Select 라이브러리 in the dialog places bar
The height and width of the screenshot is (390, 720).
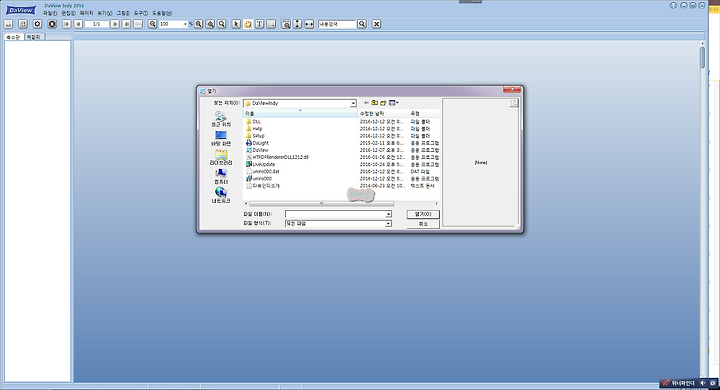pyautogui.click(x=221, y=158)
